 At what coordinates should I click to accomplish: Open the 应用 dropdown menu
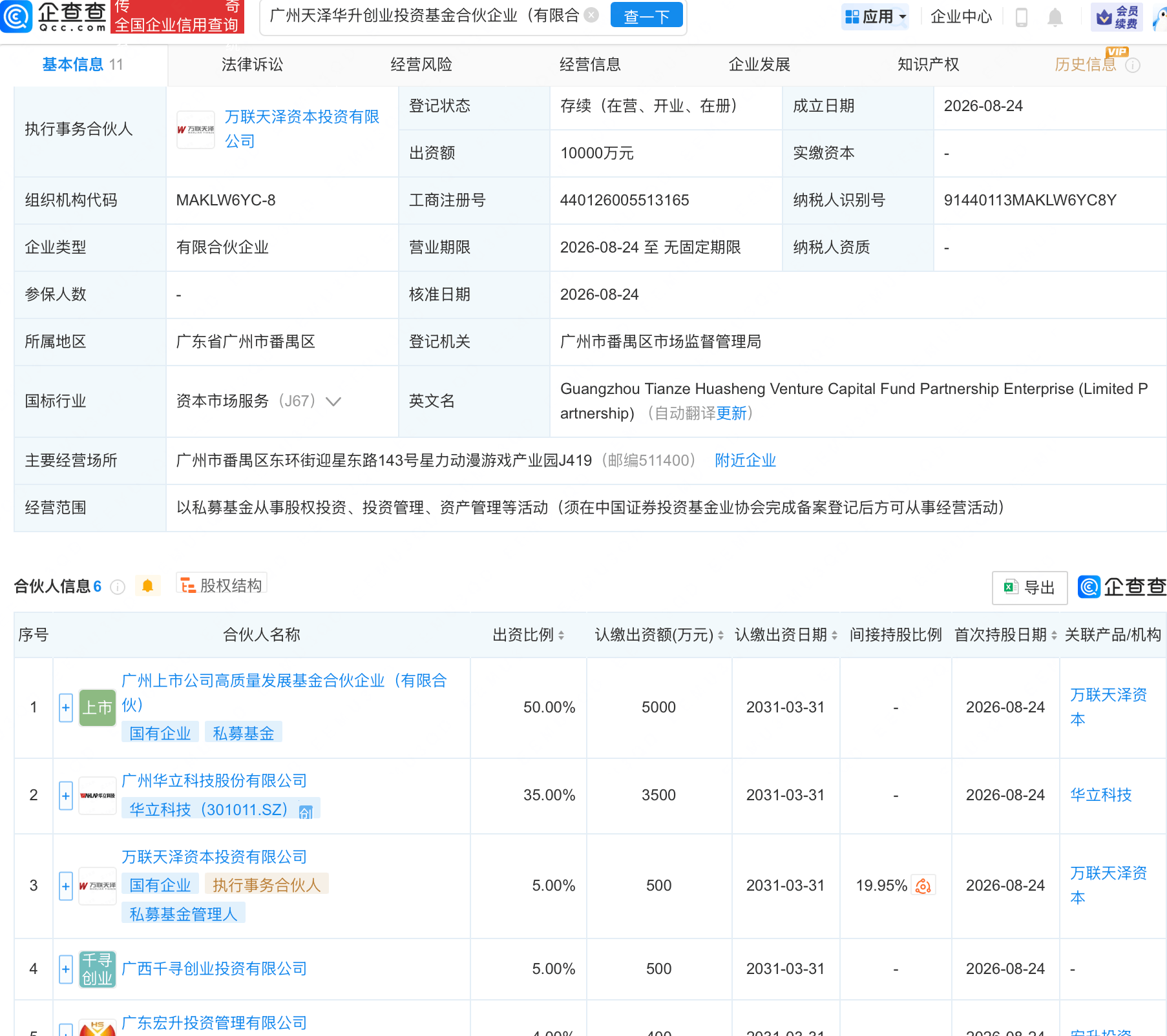coord(875,17)
